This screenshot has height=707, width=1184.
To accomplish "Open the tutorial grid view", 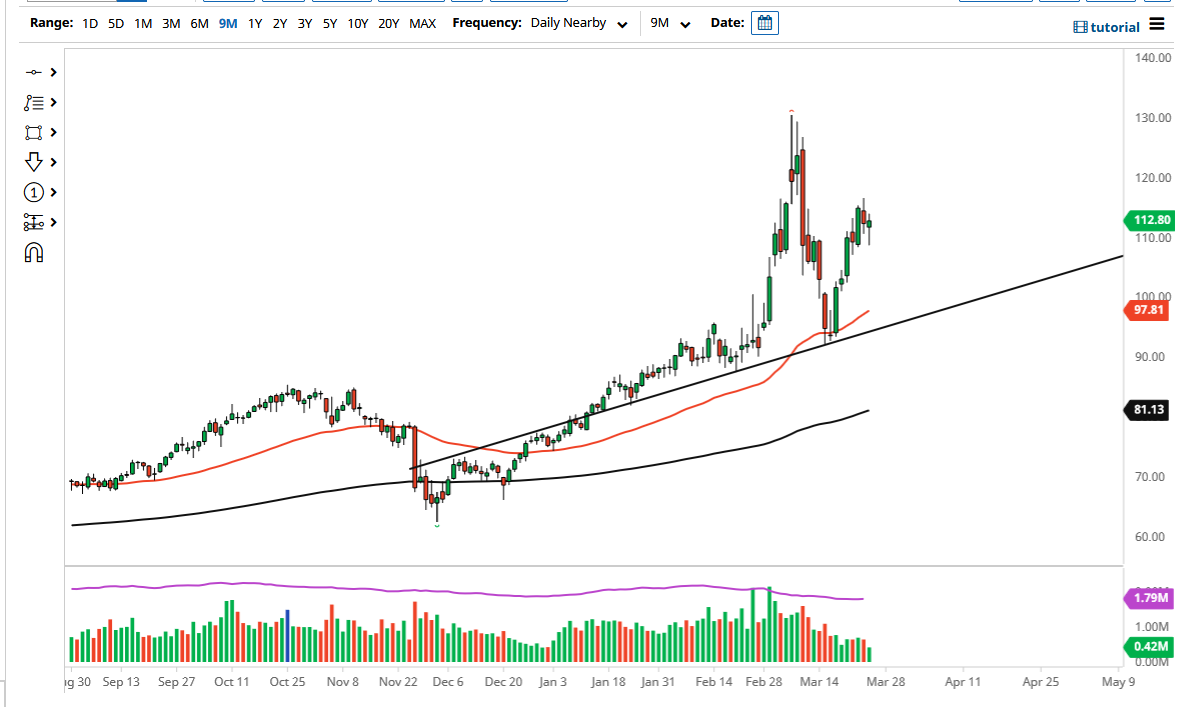I will point(1083,27).
